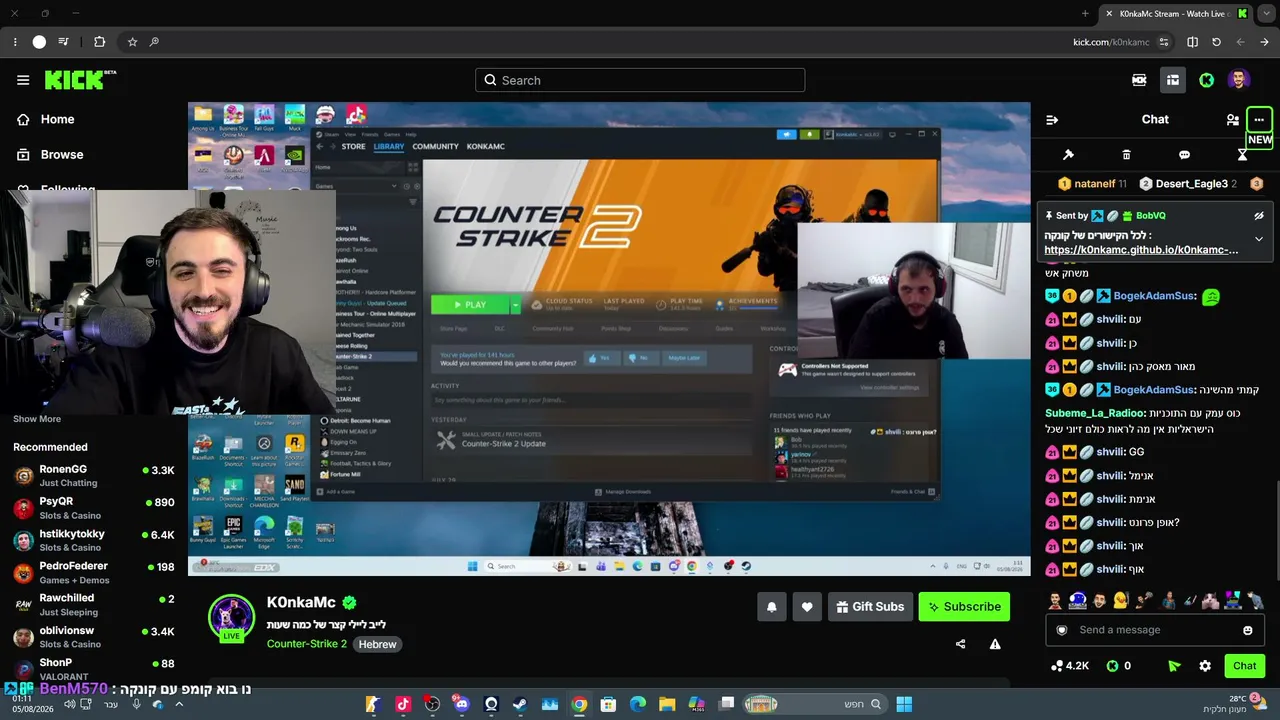Click the trash can icon in chat
The image size is (1280, 720).
(1126, 155)
